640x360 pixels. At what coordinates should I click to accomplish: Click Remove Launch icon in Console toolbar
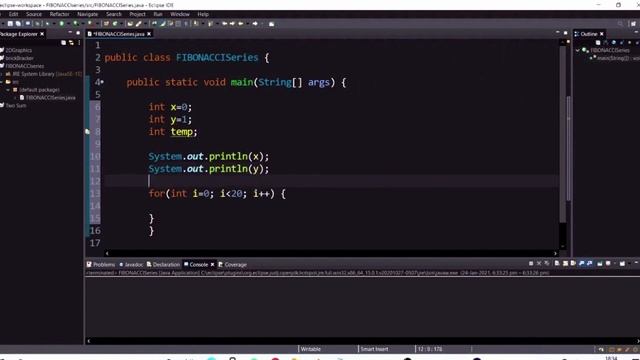pos(539,264)
